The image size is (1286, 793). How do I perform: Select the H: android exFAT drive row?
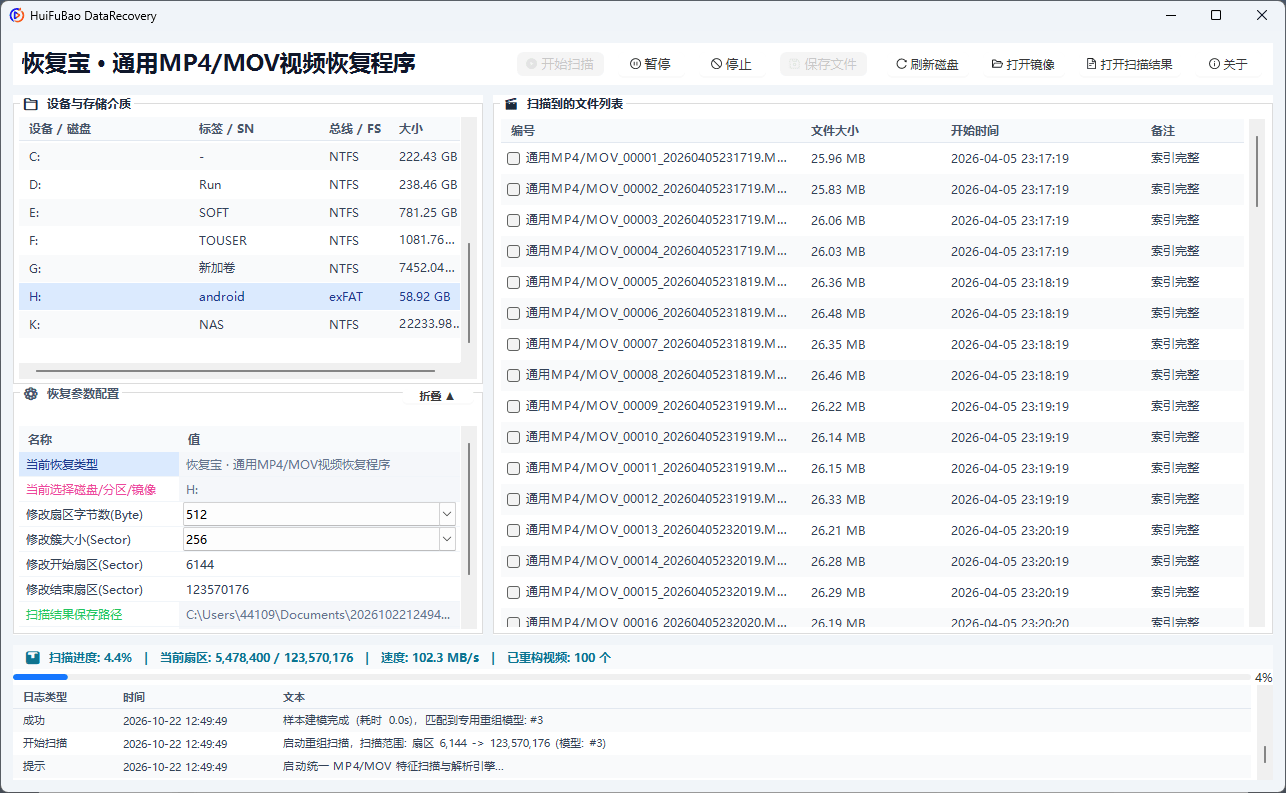[x=240, y=297]
